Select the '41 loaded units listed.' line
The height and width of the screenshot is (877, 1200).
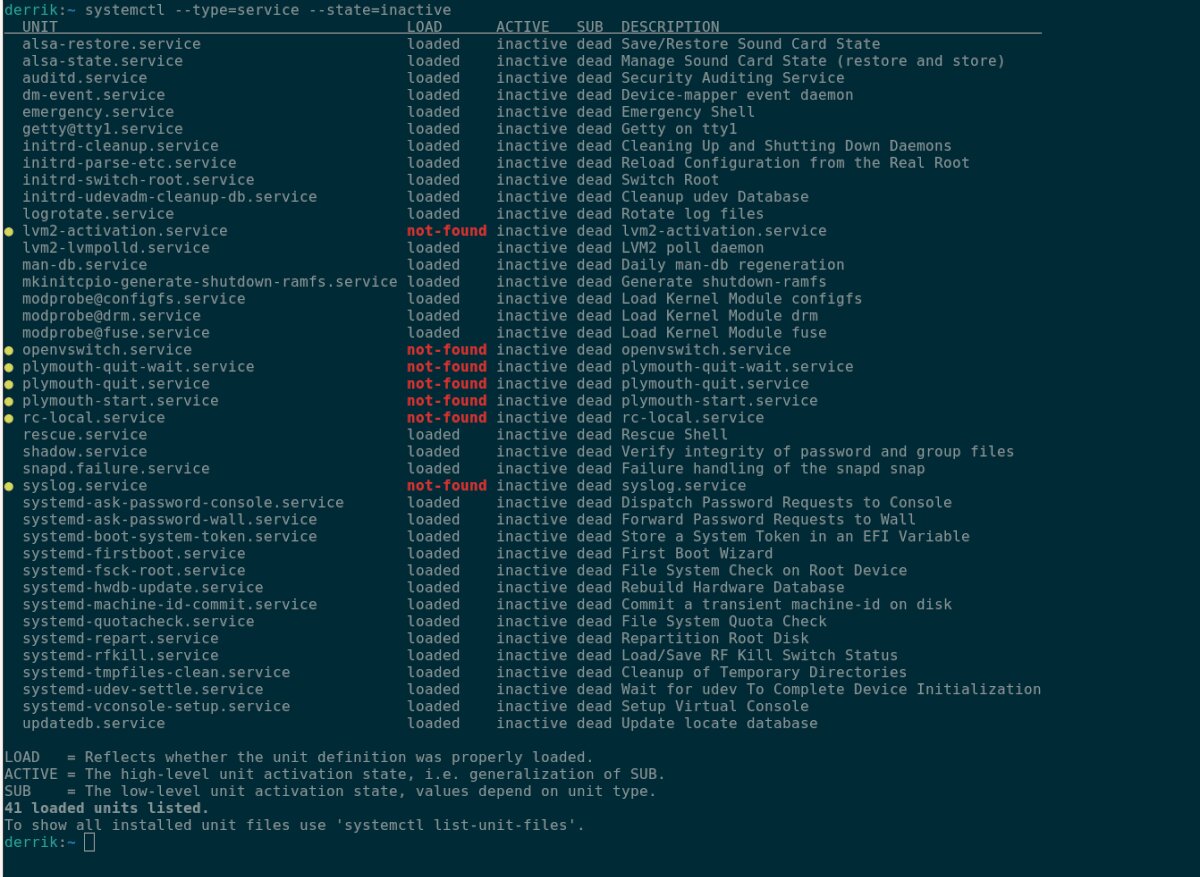(x=107, y=808)
